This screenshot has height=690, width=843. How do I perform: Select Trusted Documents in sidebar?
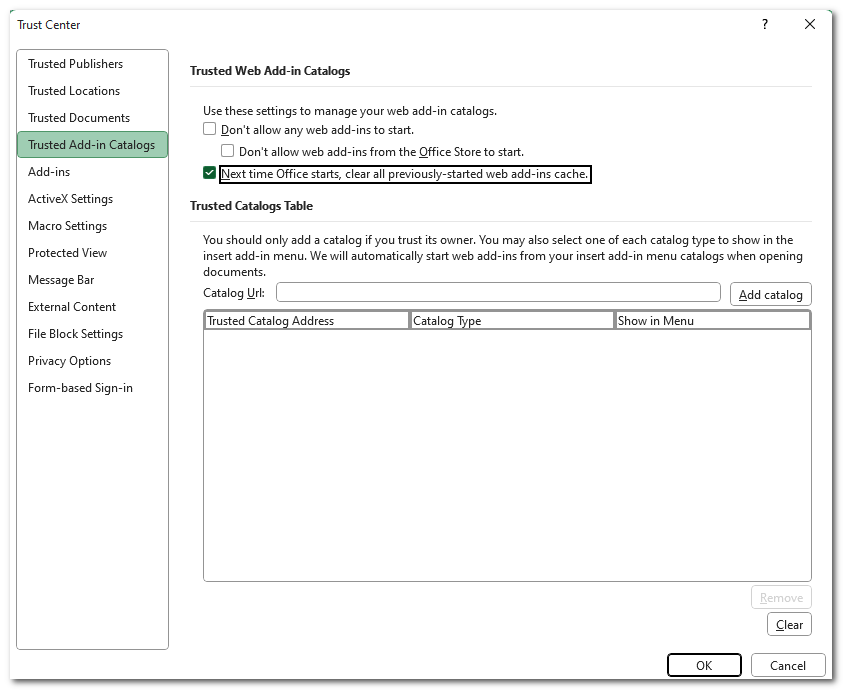pyautogui.click(x=79, y=118)
